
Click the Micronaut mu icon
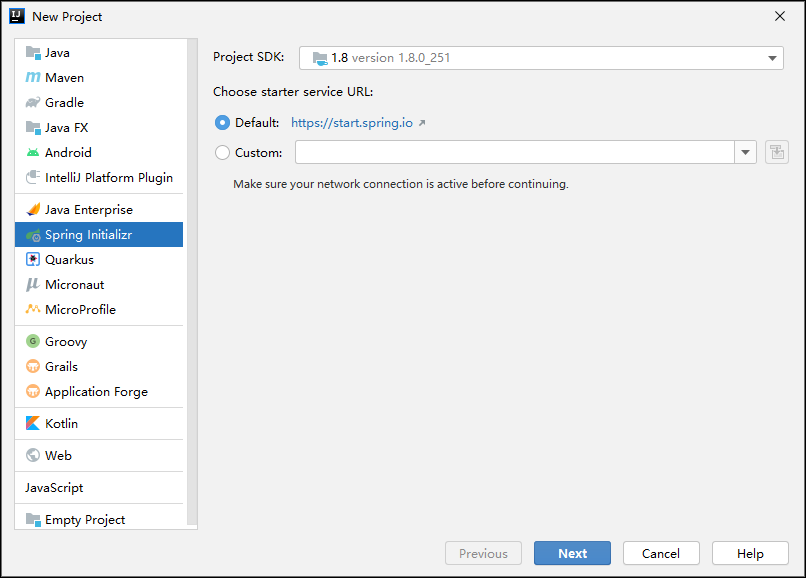[x=33, y=284]
